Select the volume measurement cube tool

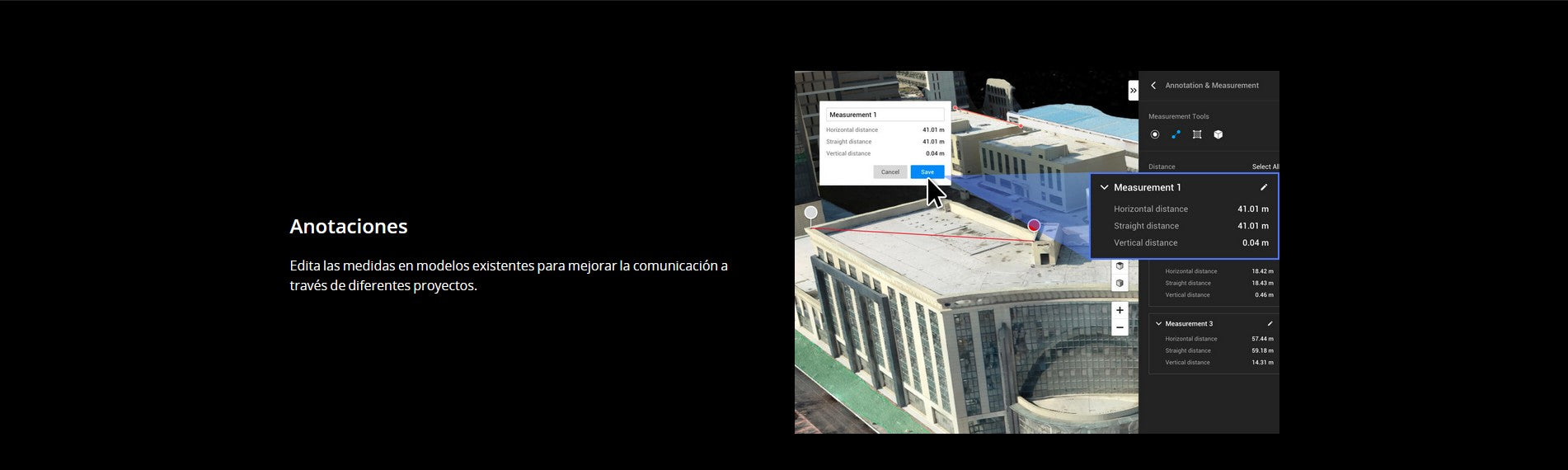(1218, 134)
